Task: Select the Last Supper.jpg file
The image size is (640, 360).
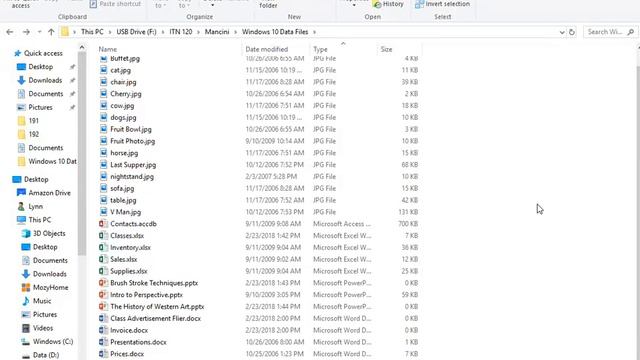Action: coord(133,165)
